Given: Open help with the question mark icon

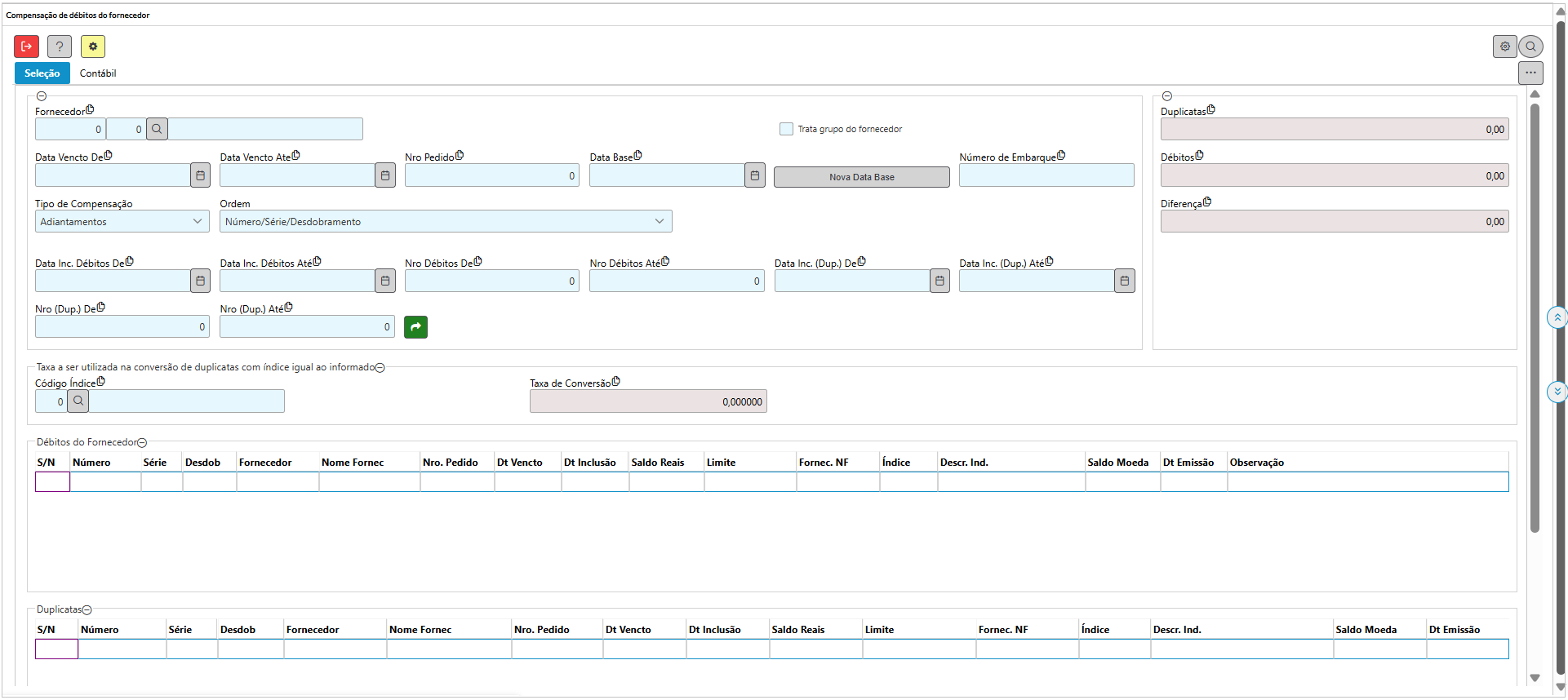Looking at the screenshot, I should point(60,47).
